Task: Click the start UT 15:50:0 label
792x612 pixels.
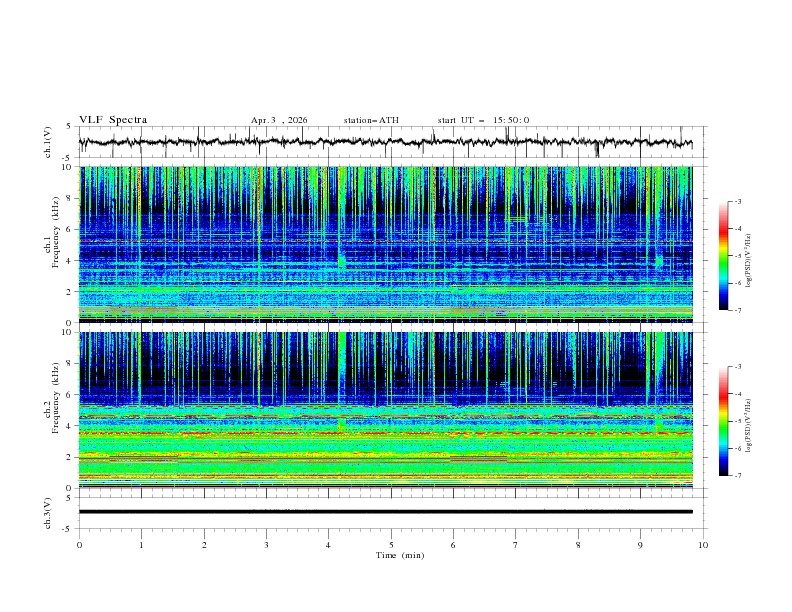Action: click(x=483, y=120)
